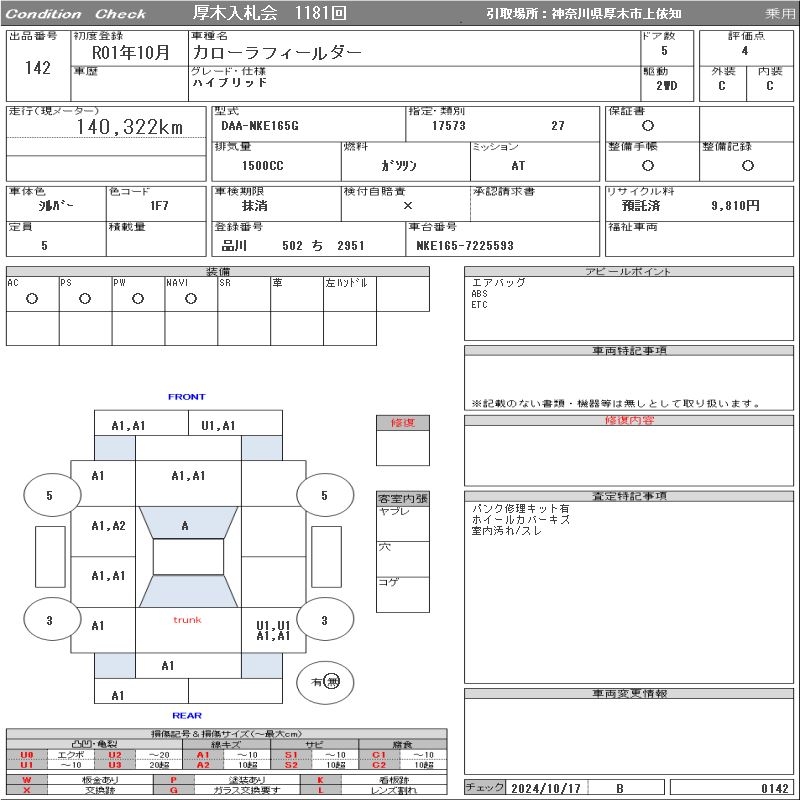Screen dimensions: 800x800
Task: Click the ヤブレ row in 客室内張
Action: pos(403,523)
